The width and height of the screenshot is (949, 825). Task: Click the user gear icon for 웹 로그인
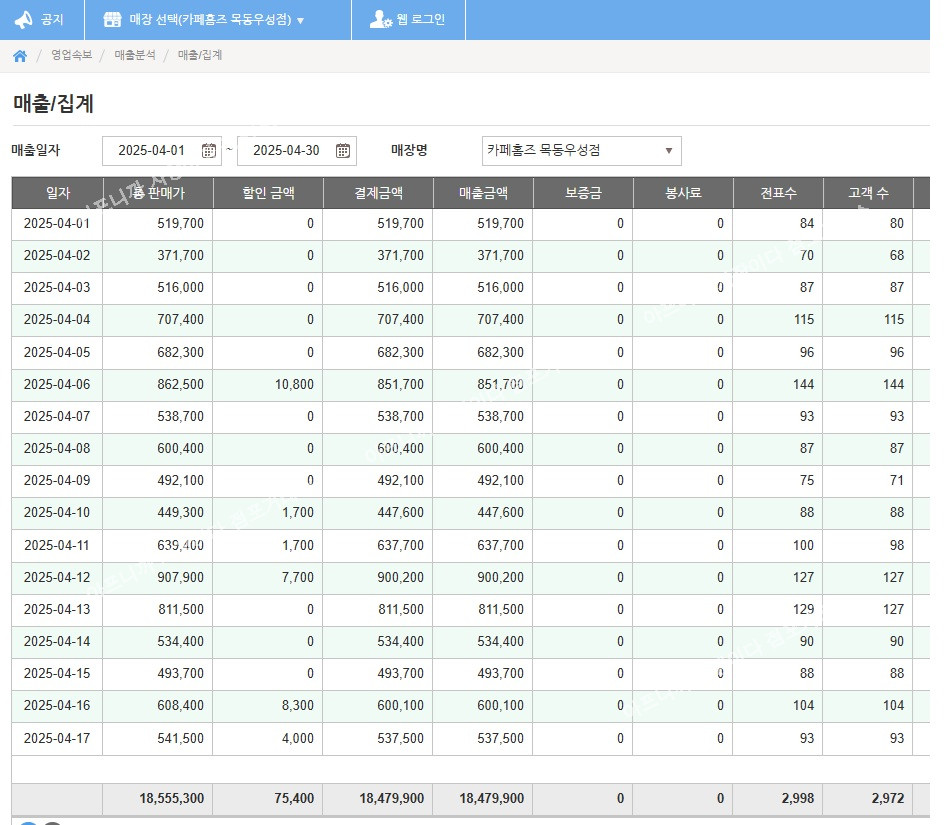381,19
